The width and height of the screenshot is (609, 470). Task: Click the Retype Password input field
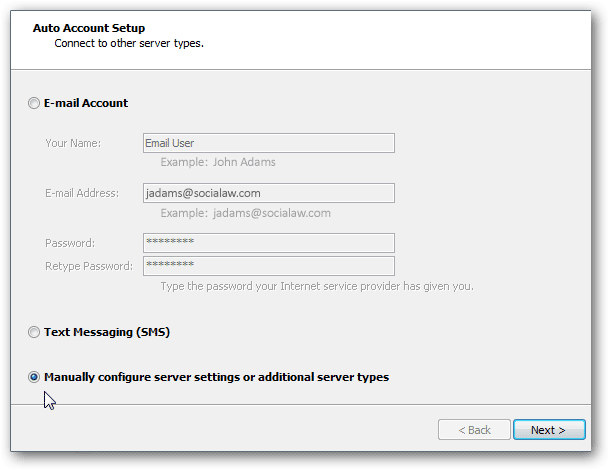pyautogui.click(x=269, y=266)
